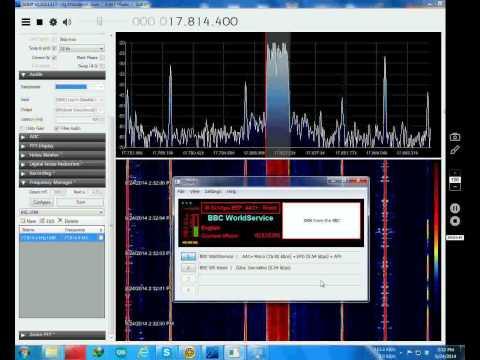Click the fourth empty service button in decoder

188,290
